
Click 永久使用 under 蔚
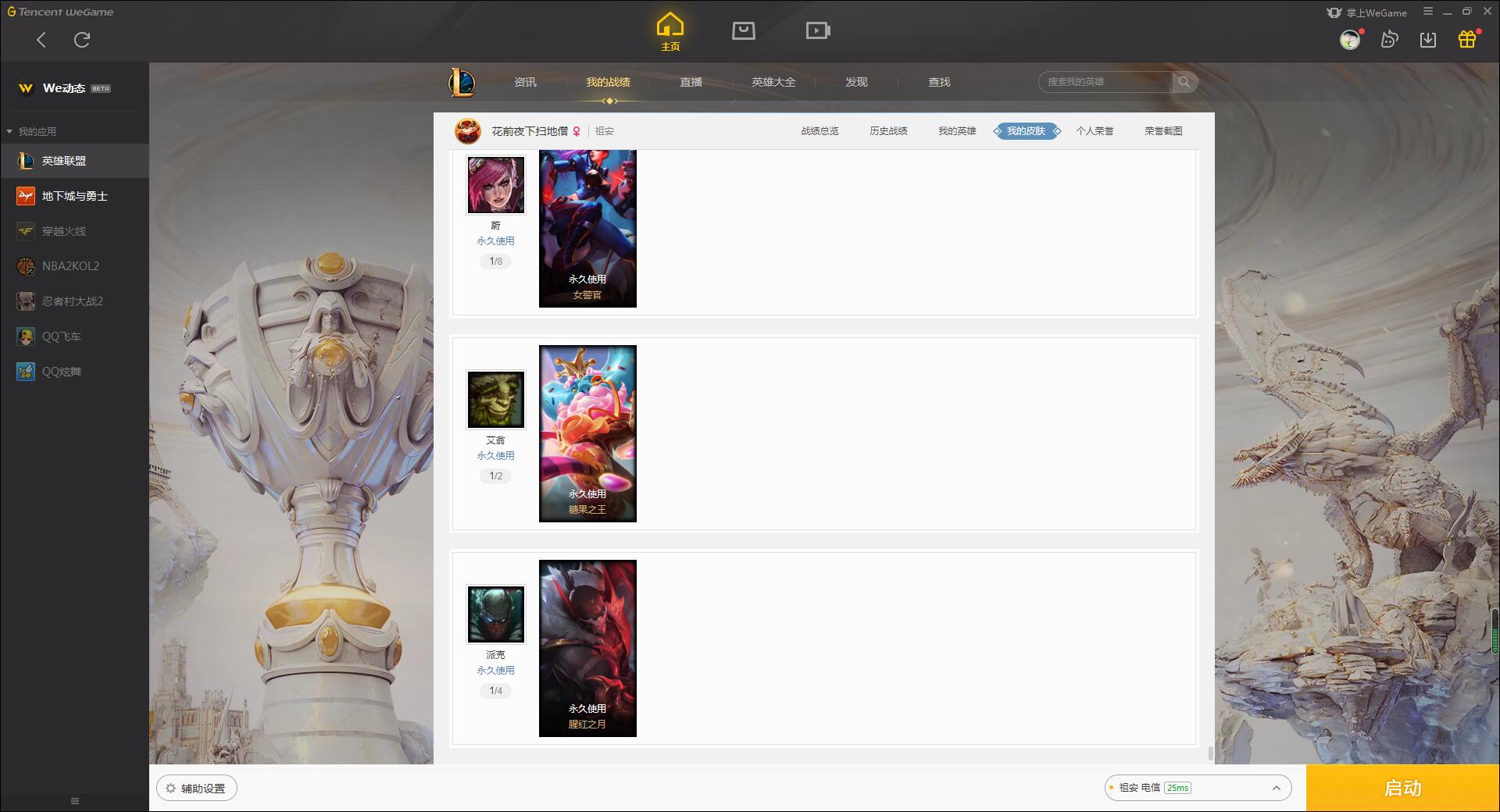click(x=496, y=241)
